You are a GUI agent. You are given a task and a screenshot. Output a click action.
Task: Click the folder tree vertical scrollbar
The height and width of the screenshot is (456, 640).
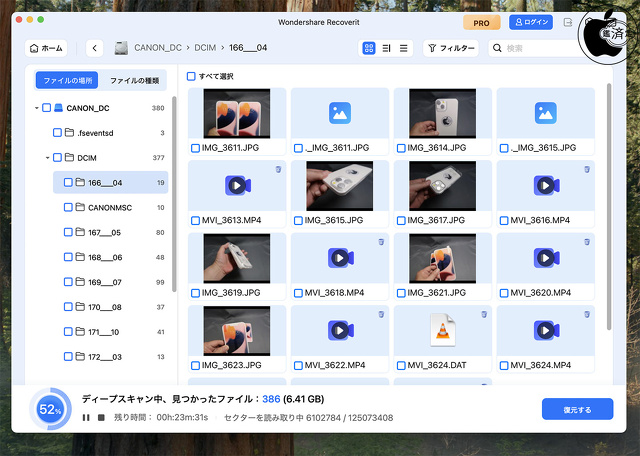pos(174,194)
